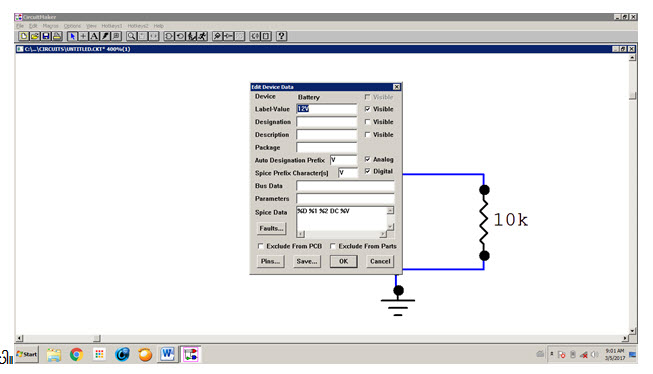This screenshot has height=374, width=653.
Task: Click the volume speaker tray icon
Action: [x=595, y=354]
